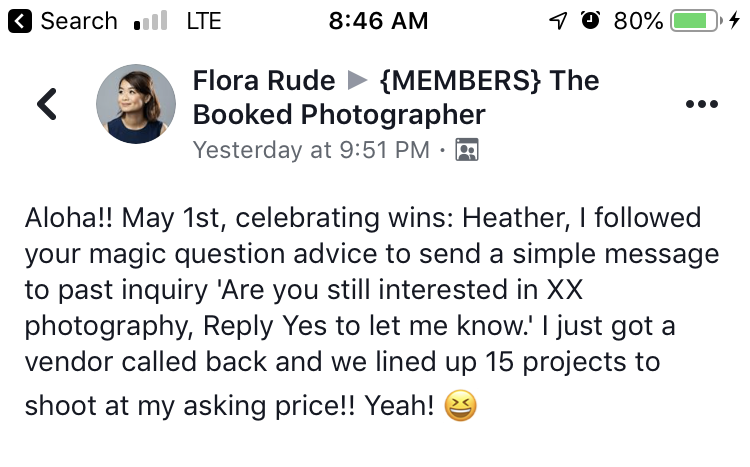Open the three-dot post options menu
750x467 pixels.
coord(702,104)
